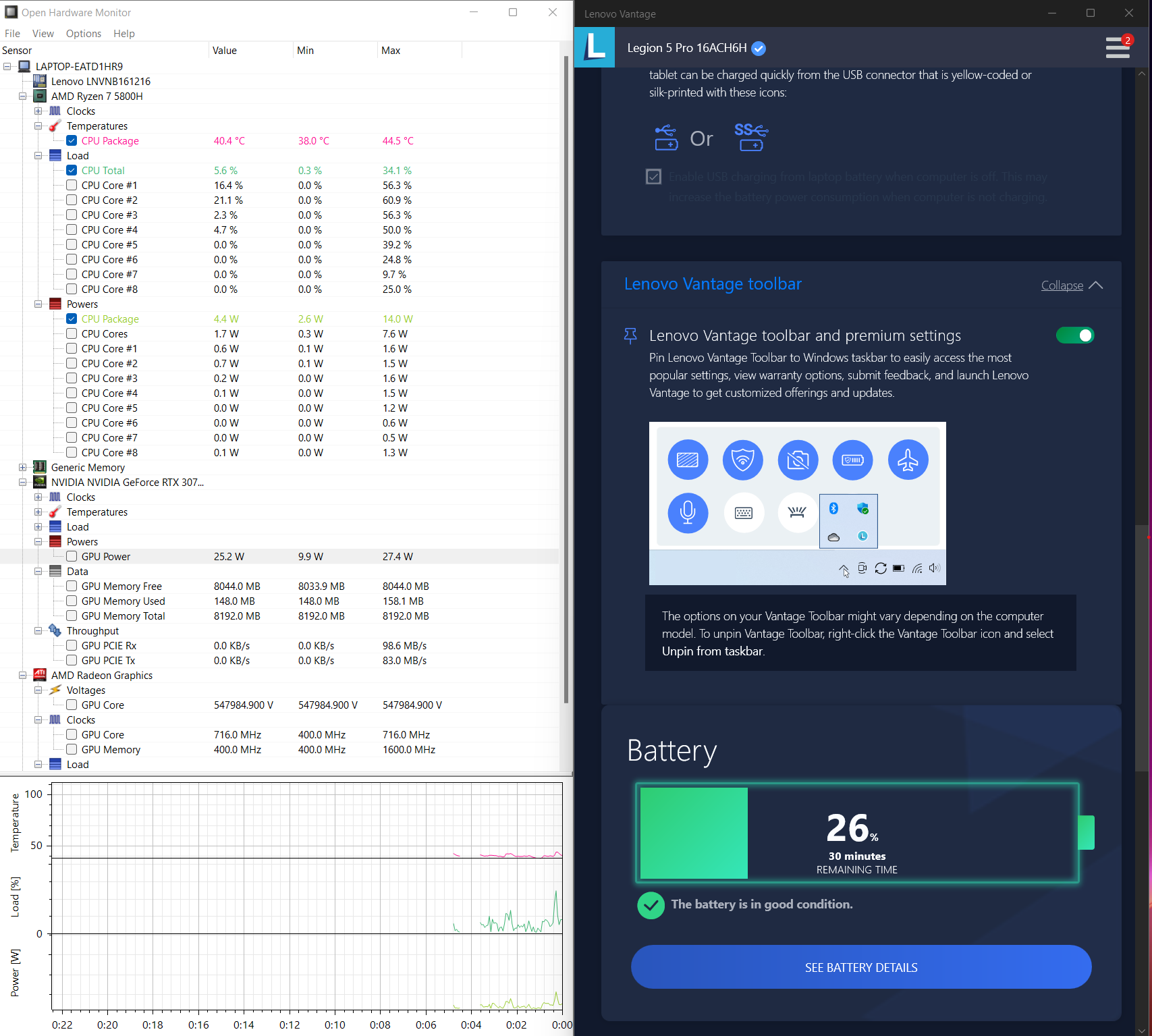
Task: Click the CPU Temperatures thermometer icon
Action: [x=55, y=126]
